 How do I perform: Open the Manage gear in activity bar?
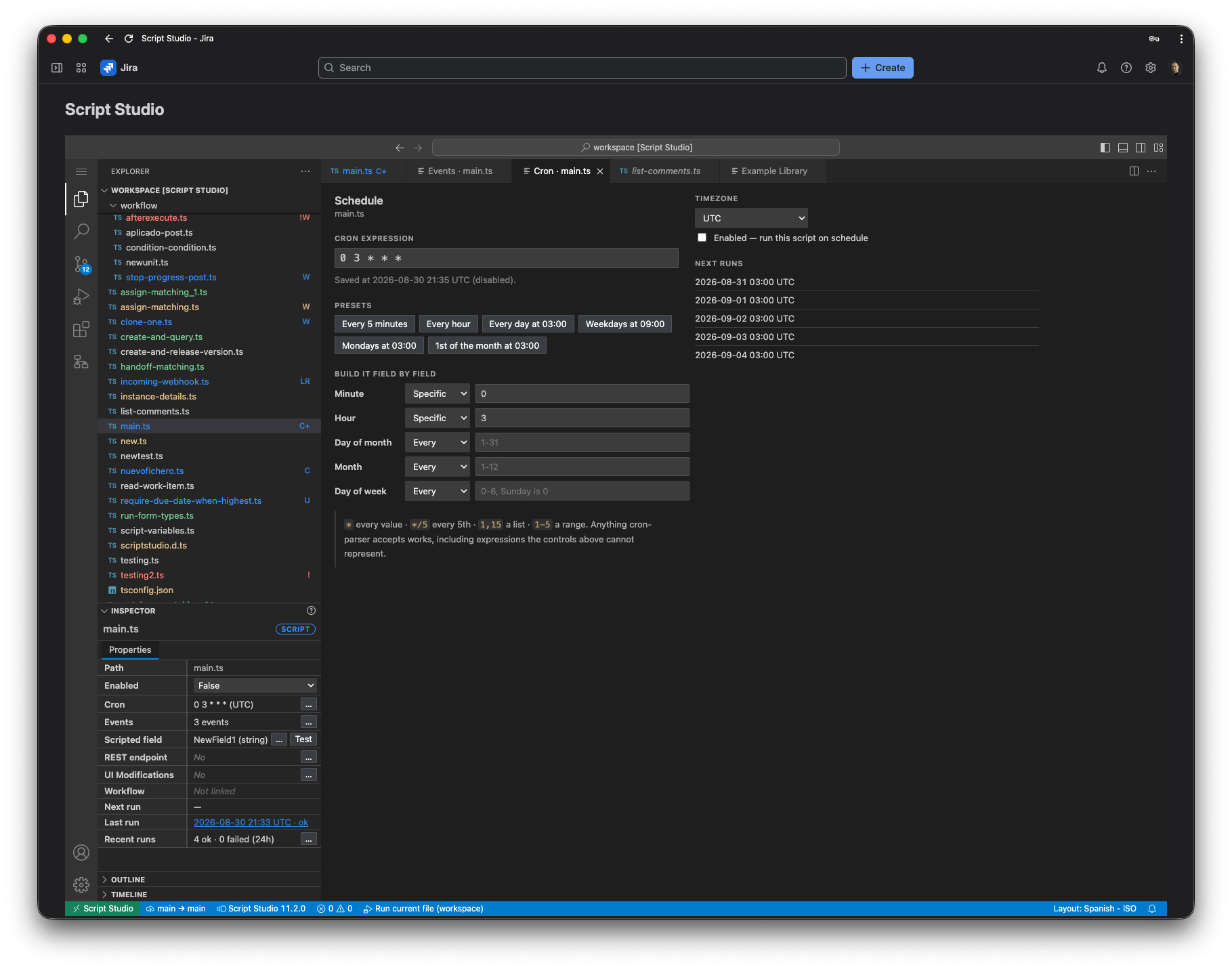(81, 884)
